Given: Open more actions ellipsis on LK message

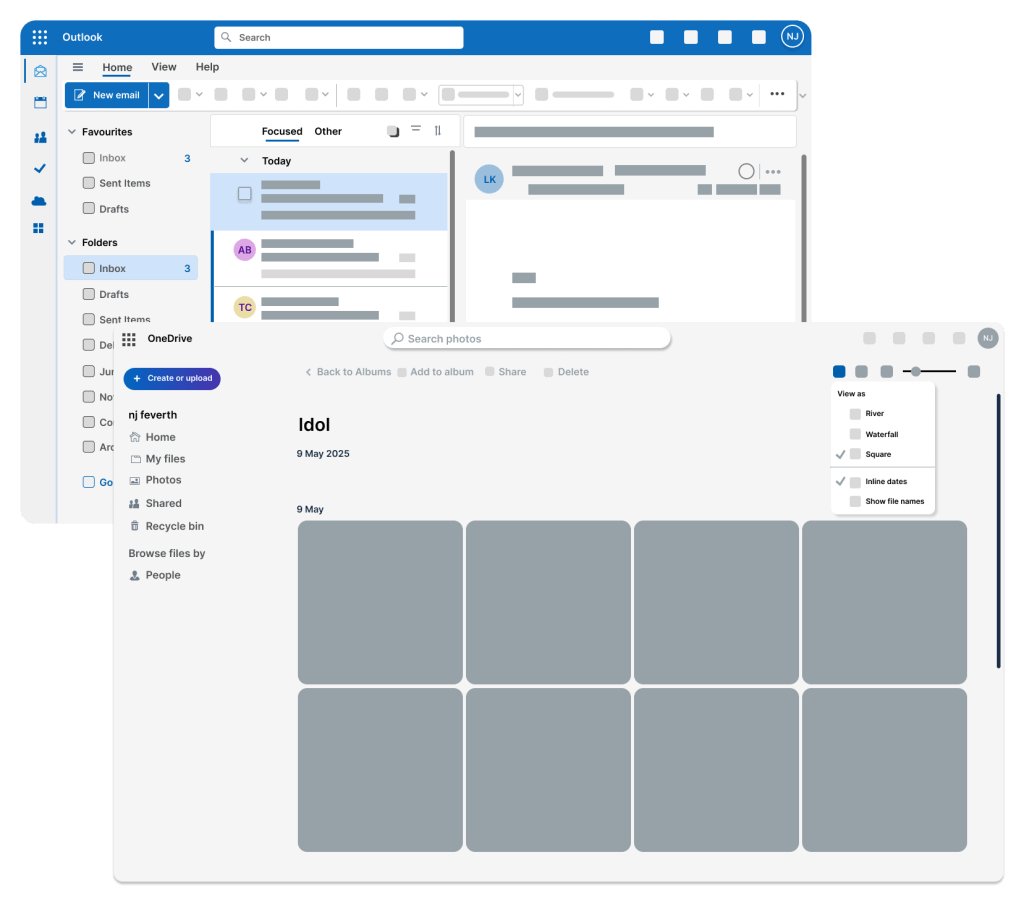Looking at the screenshot, I should [773, 172].
